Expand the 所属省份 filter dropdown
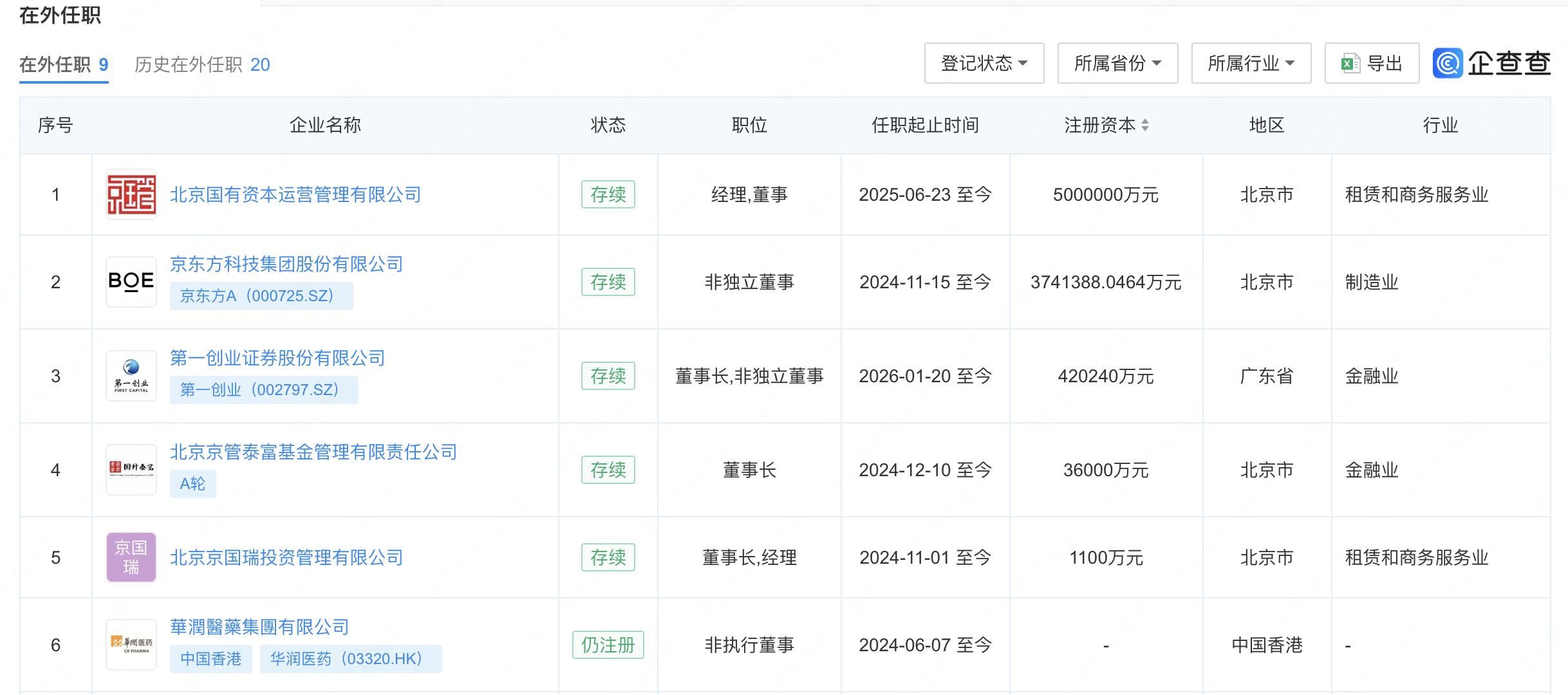1568x695 pixels. (x=1117, y=63)
